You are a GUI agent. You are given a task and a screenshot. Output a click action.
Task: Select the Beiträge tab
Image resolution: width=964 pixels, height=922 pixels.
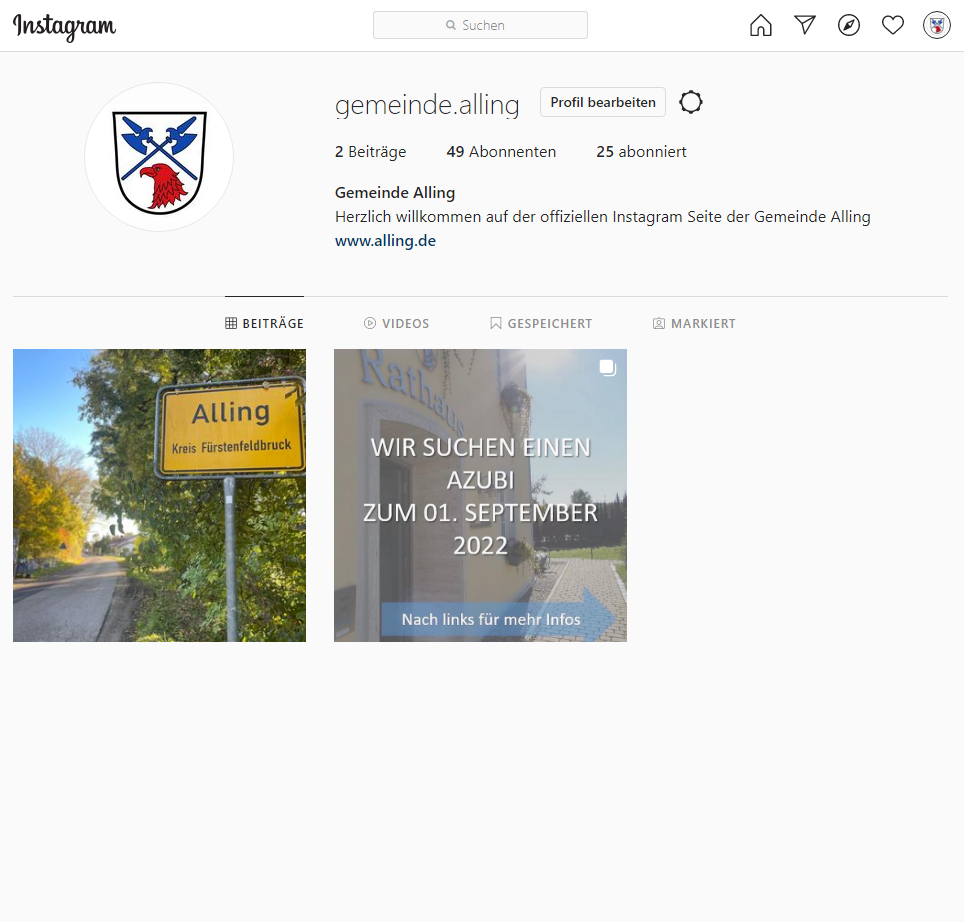(x=264, y=323)
